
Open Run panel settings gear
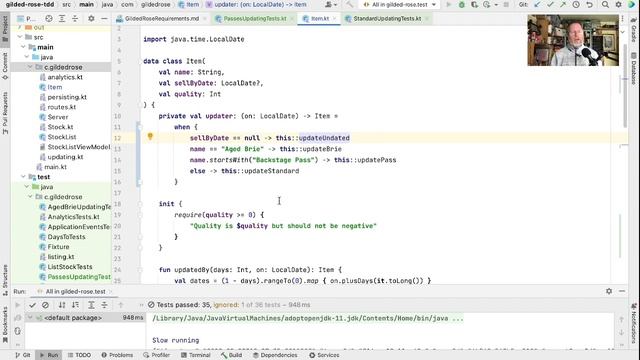pyautogui.click(x=609, y=291)
